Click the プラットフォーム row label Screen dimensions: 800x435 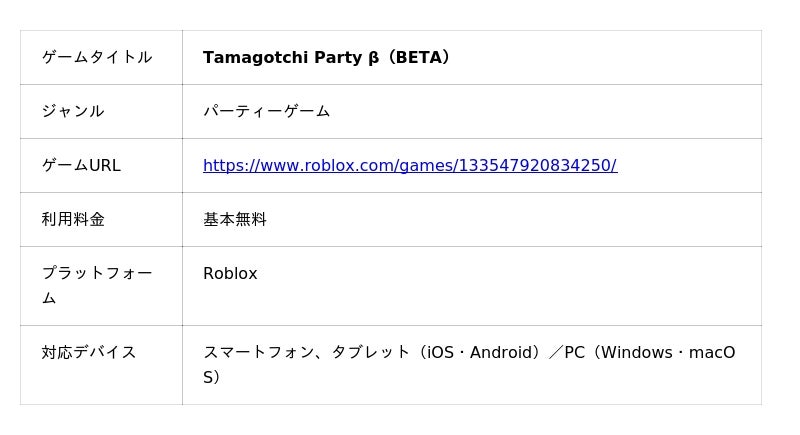tap(97, 274)
